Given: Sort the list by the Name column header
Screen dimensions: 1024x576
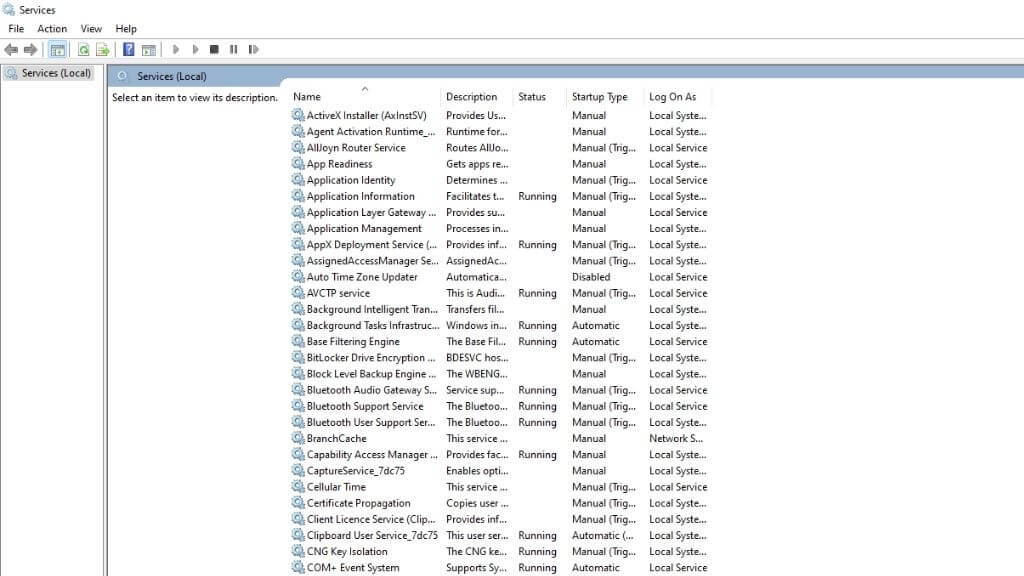Looking at the screenshot, I should [307, 97].
